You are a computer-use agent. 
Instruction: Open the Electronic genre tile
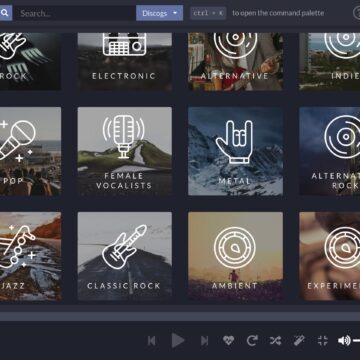point(125,61)
